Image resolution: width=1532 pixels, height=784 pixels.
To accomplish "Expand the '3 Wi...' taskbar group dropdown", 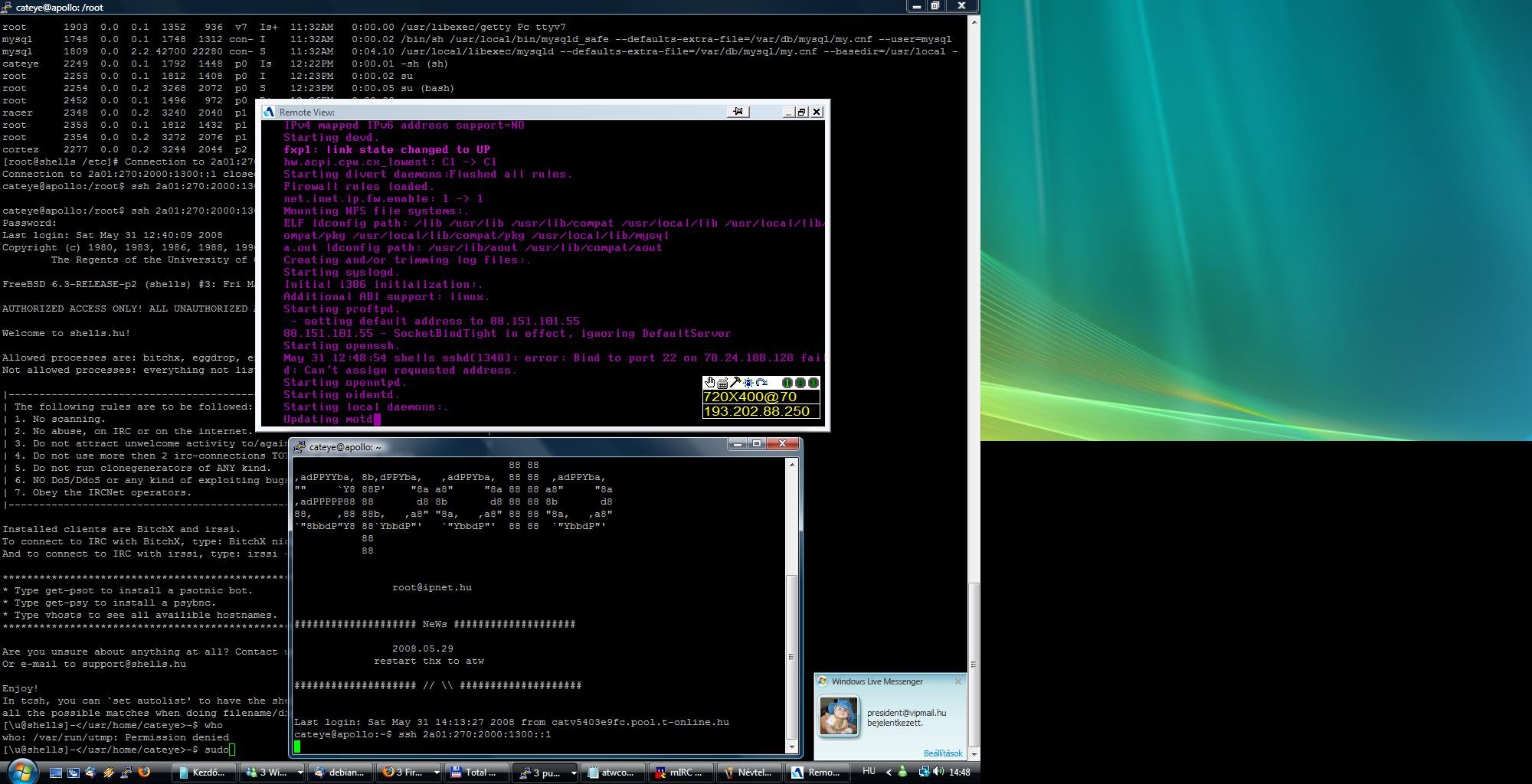I will [300, 773].
